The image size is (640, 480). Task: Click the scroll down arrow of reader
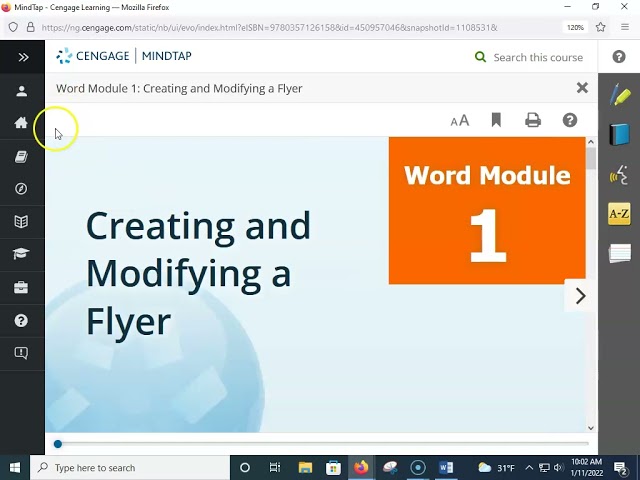pyautogui.click(x=591, y=428)
